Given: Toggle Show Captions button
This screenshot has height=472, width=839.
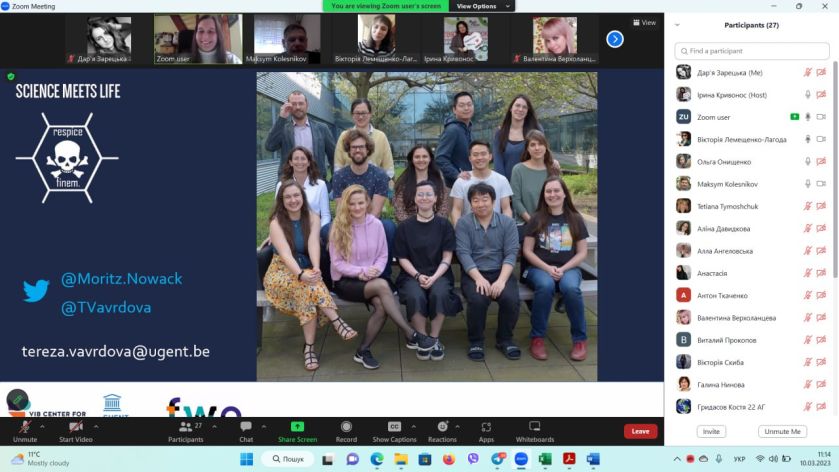Looking at the screenshot, I should coord(394,427).
